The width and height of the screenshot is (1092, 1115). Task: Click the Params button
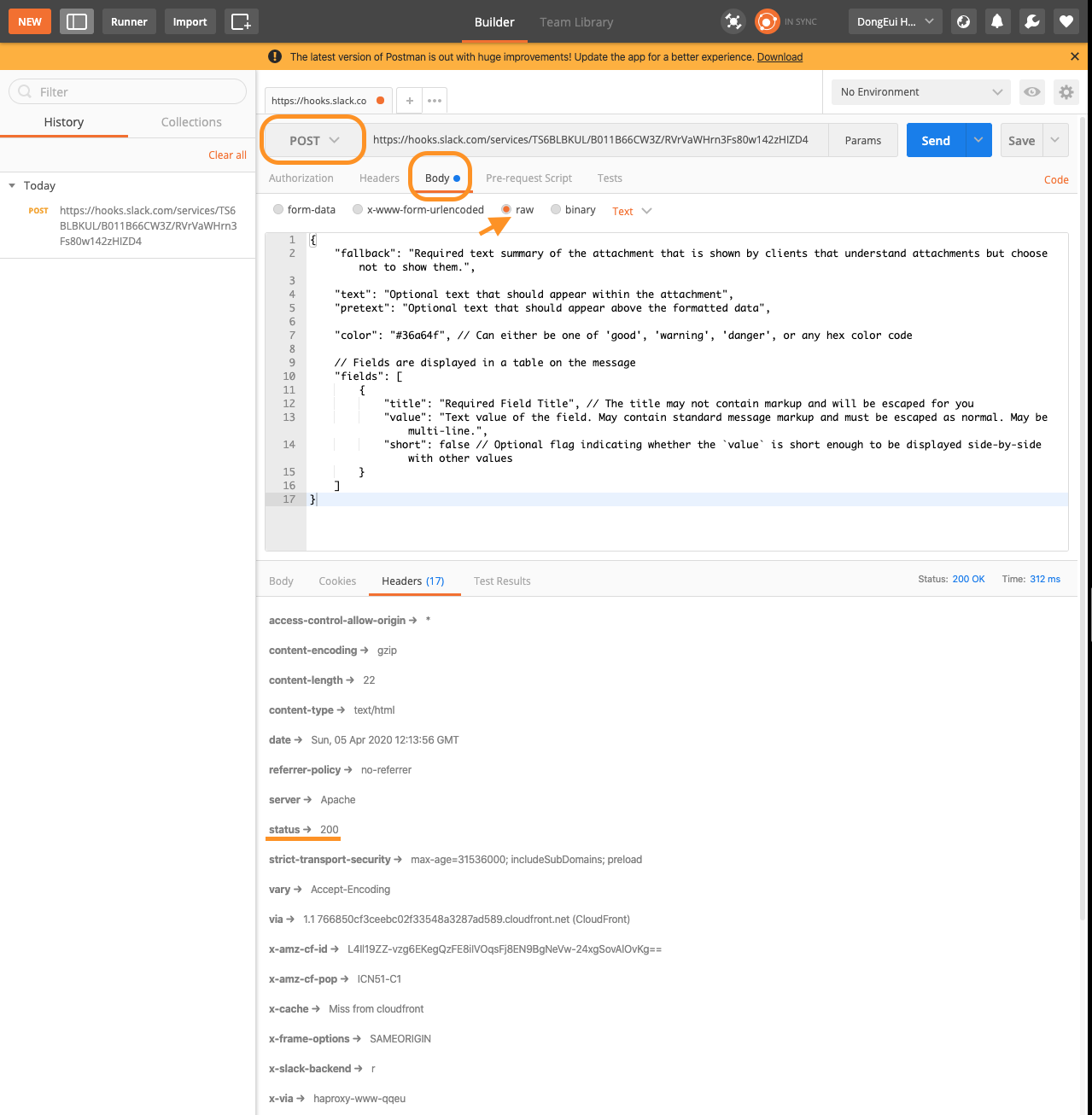click(x=863, y=140)
